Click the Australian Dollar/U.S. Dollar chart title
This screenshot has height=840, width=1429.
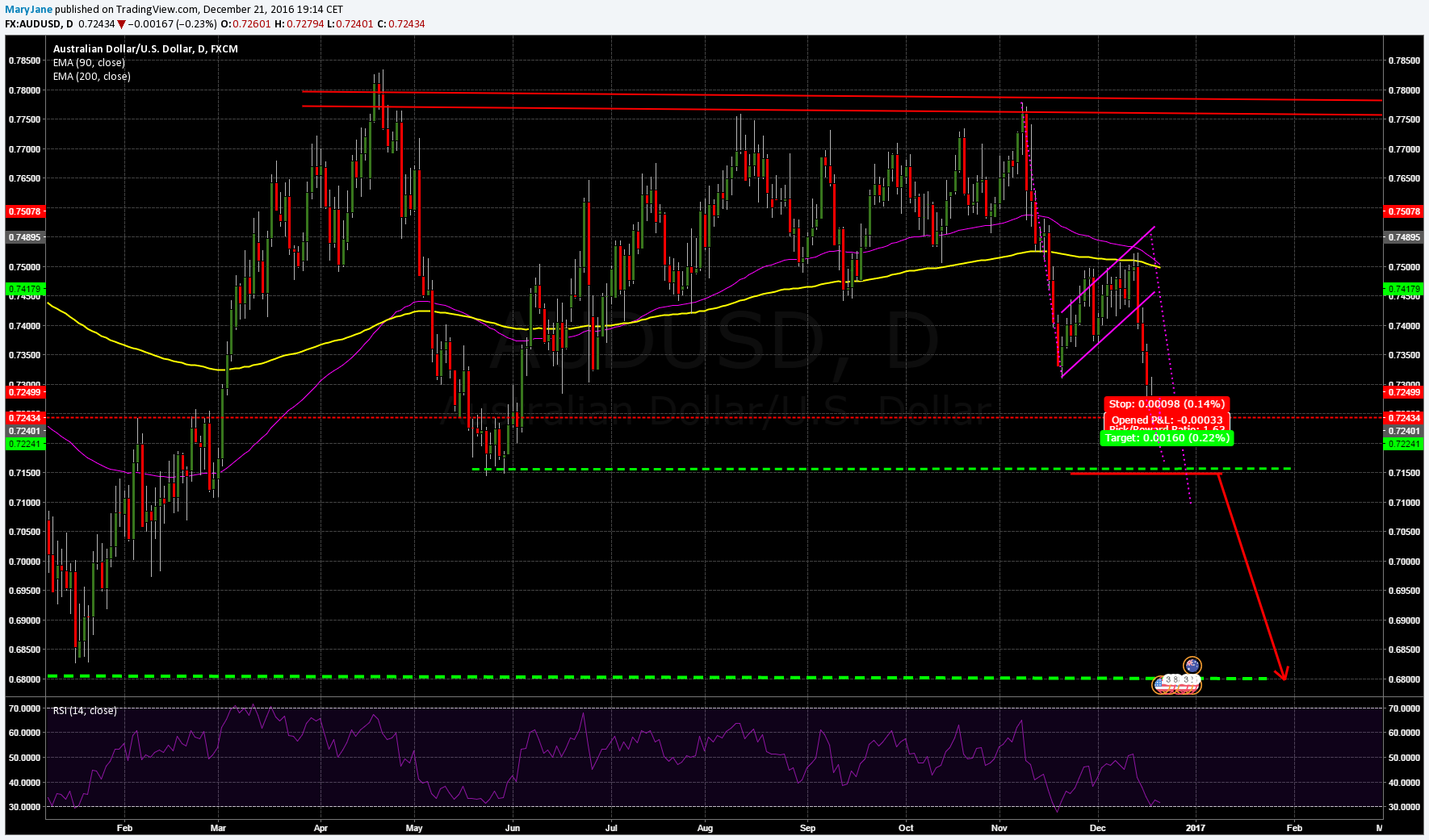(145, 49)
